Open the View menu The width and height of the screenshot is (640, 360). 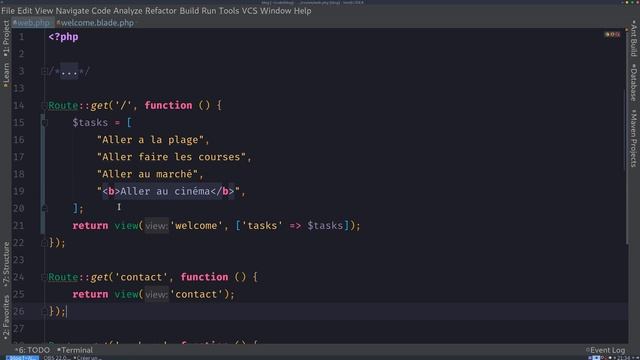tap(44, 11)
